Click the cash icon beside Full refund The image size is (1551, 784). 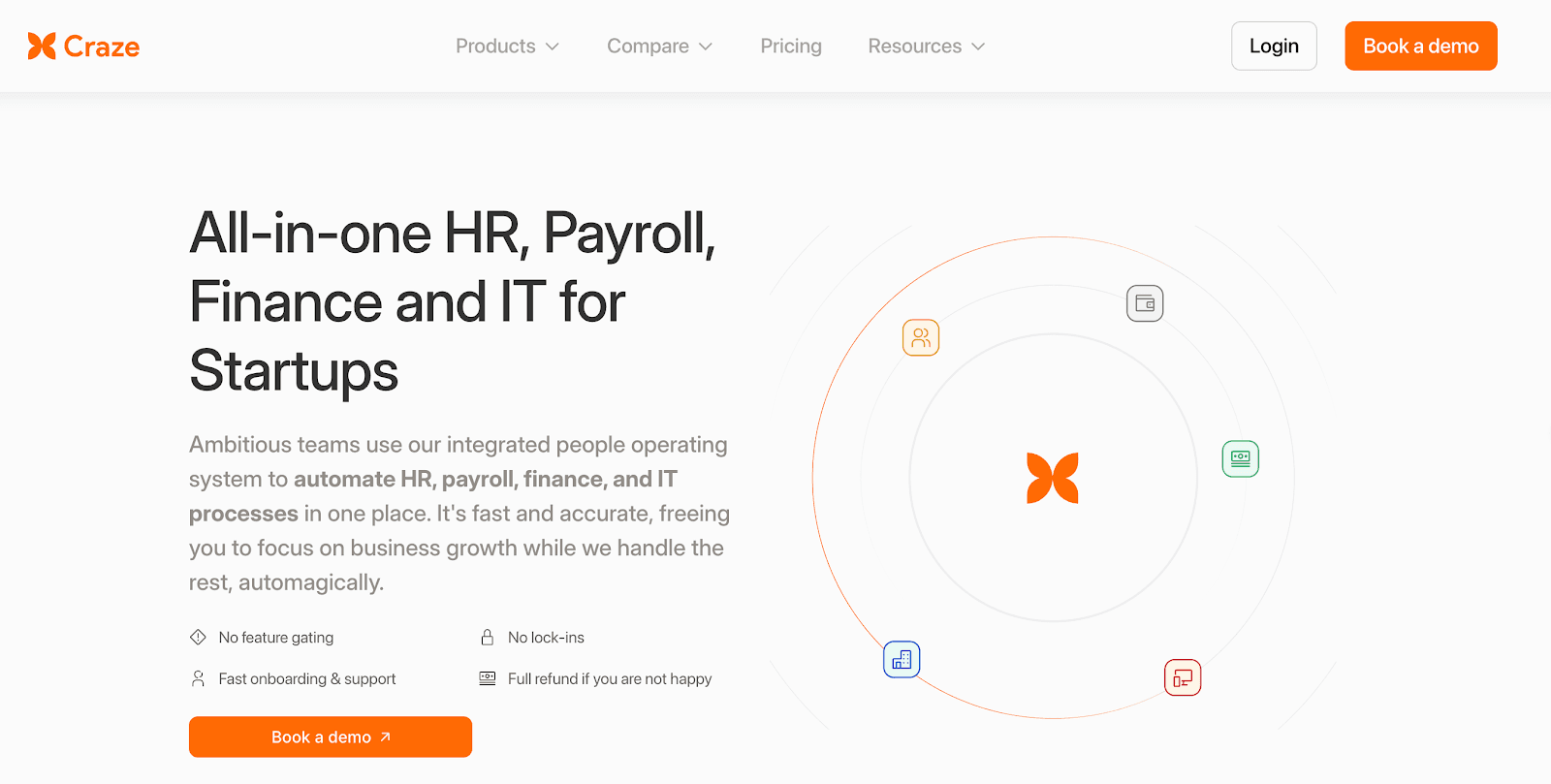(x=488, y=678)
